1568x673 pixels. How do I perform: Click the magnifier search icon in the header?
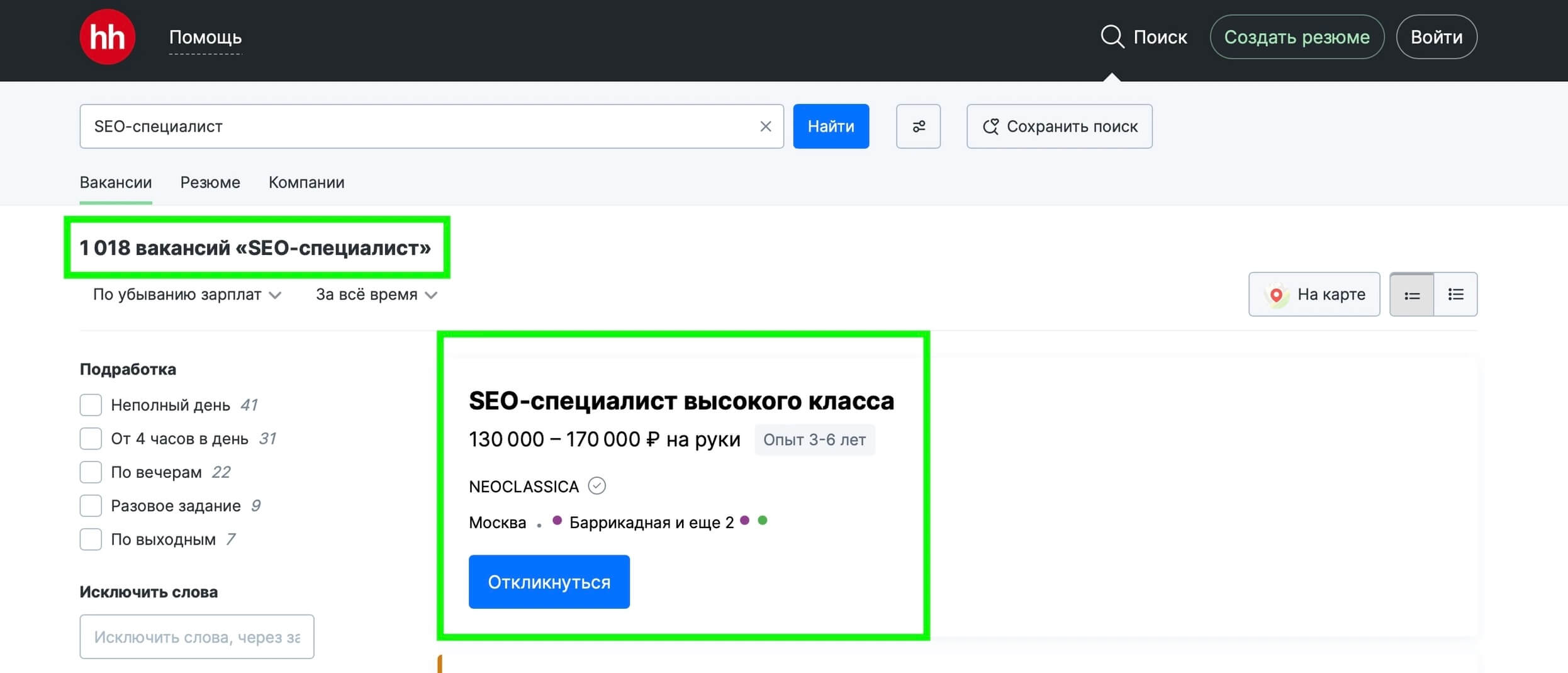[x=1112, y=37]
